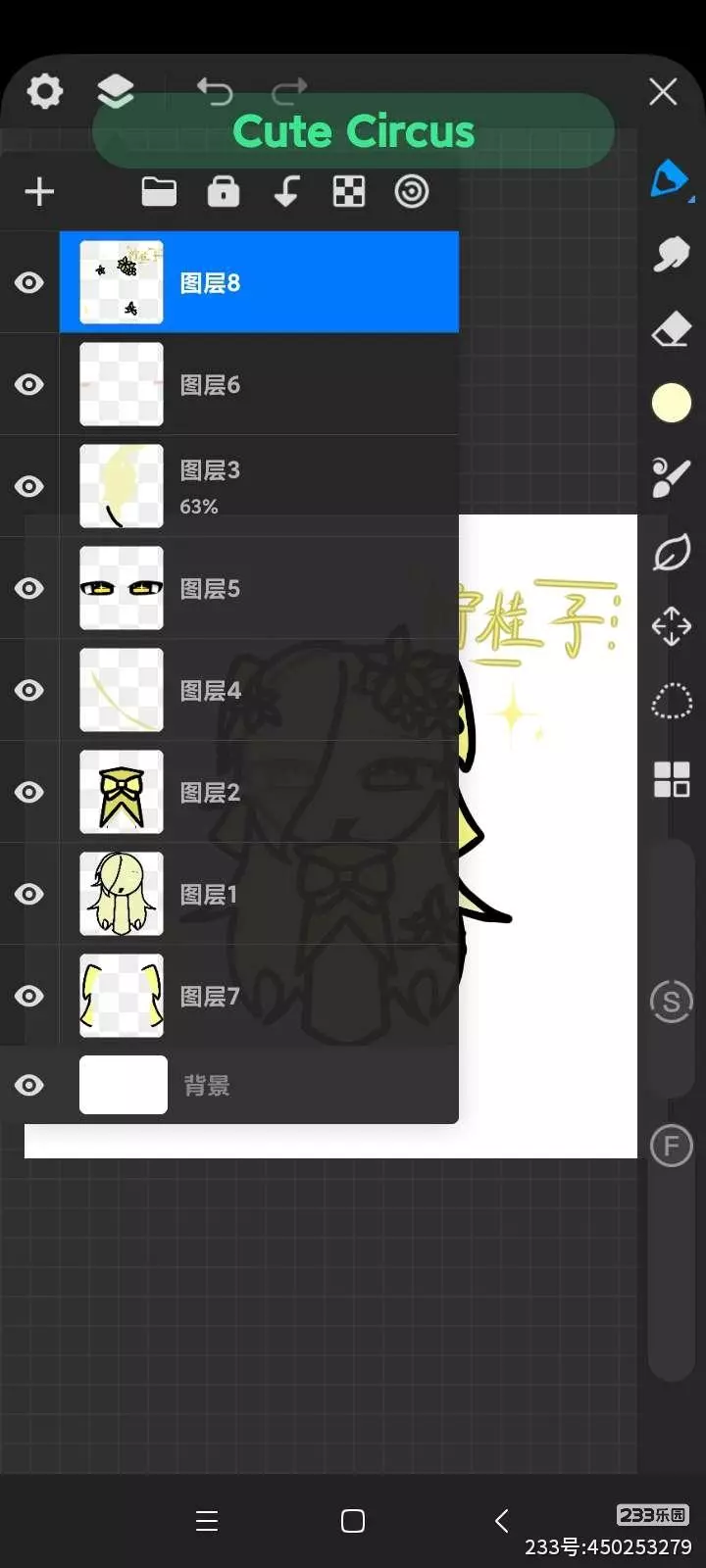
Task: Toggle visibility of 图层5
Action: pos(29,588)
